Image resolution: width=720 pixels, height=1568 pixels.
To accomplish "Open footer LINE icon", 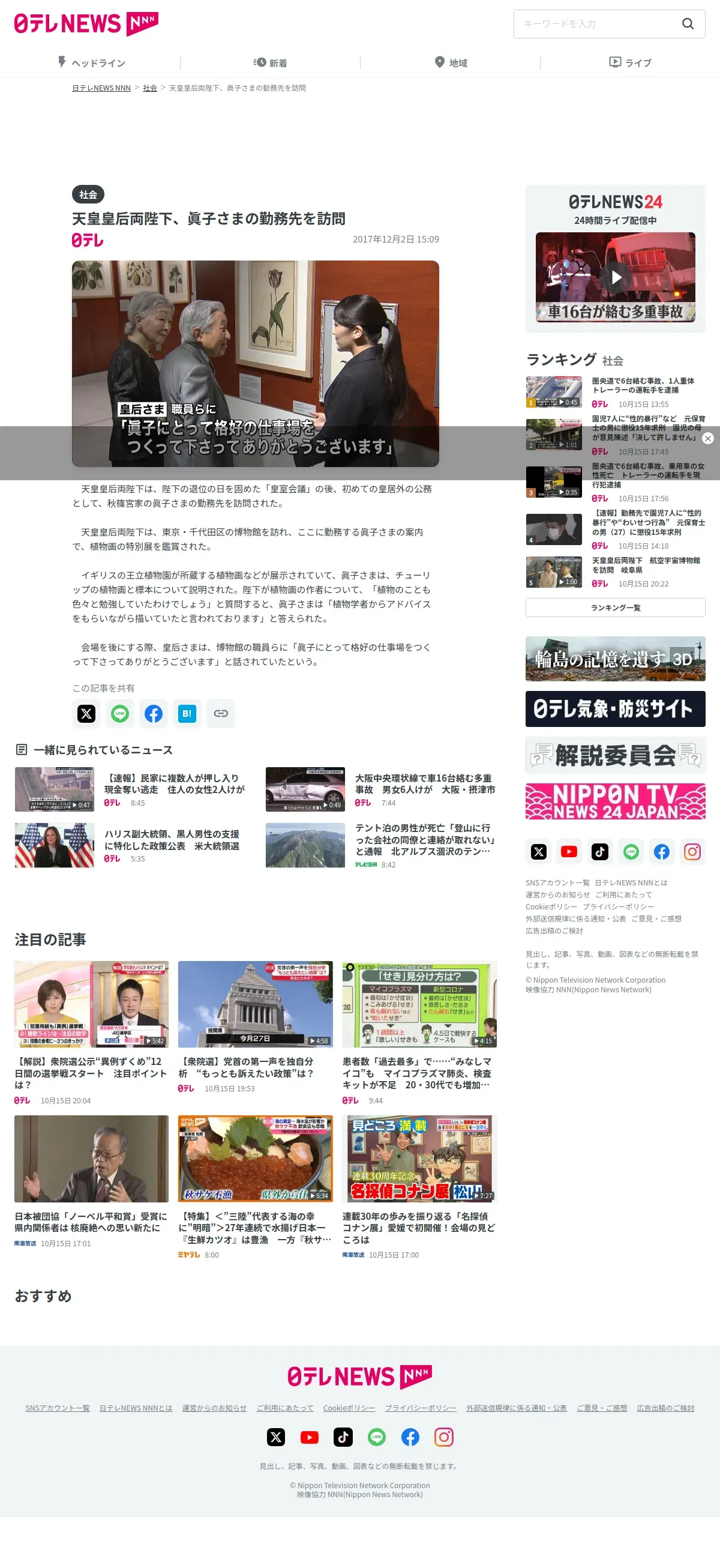I will tap(377, 1437).
